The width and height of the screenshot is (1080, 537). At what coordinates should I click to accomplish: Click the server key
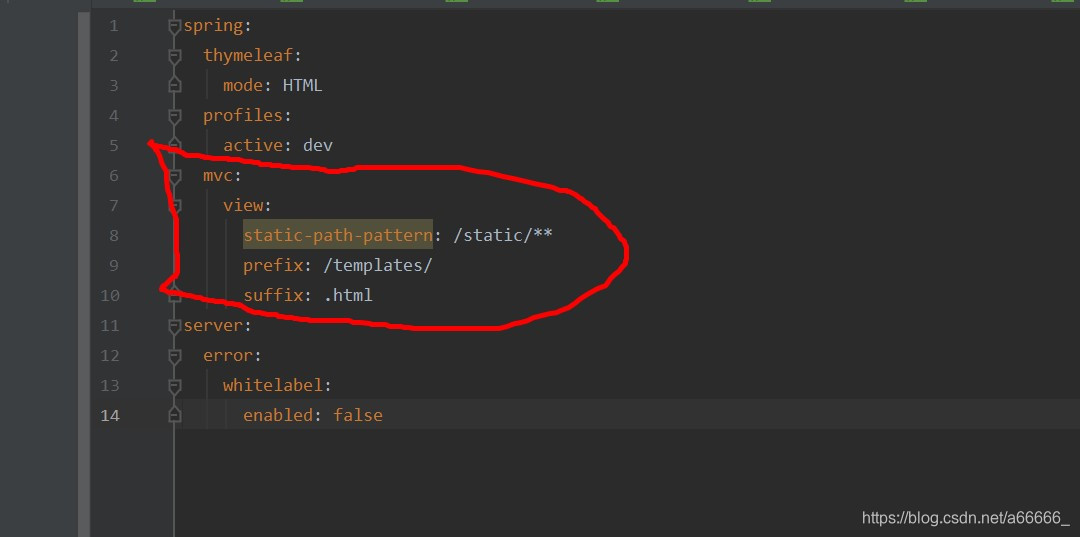pos(213,325)
